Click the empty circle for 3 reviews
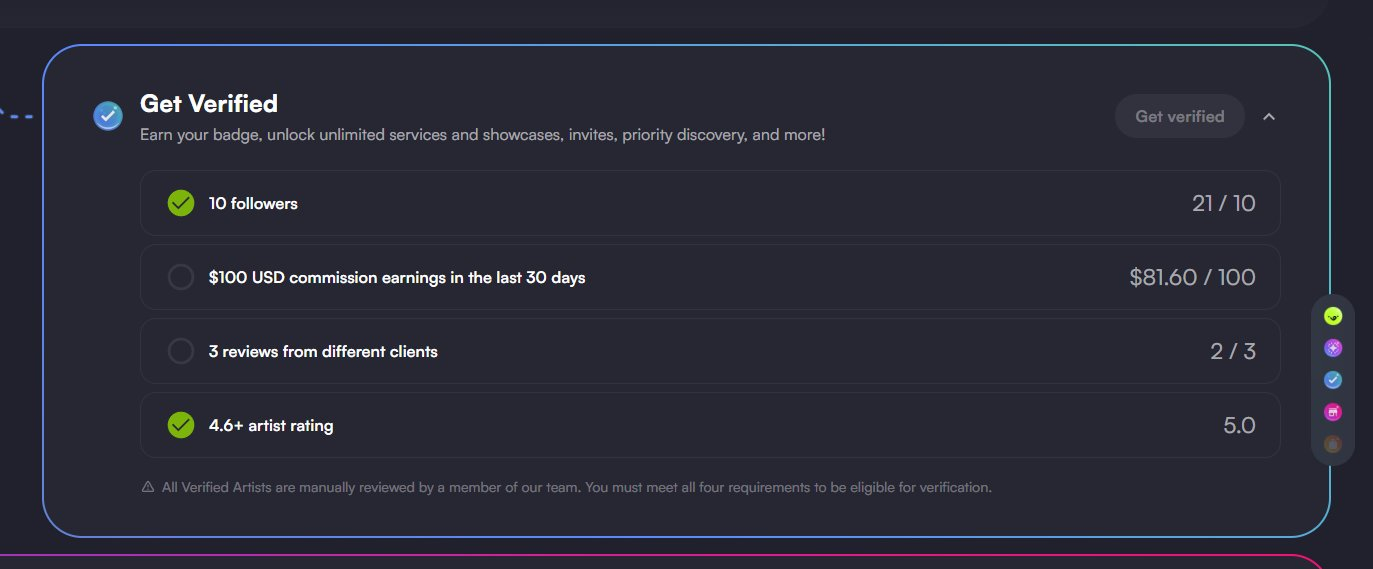 pos(181,351)
